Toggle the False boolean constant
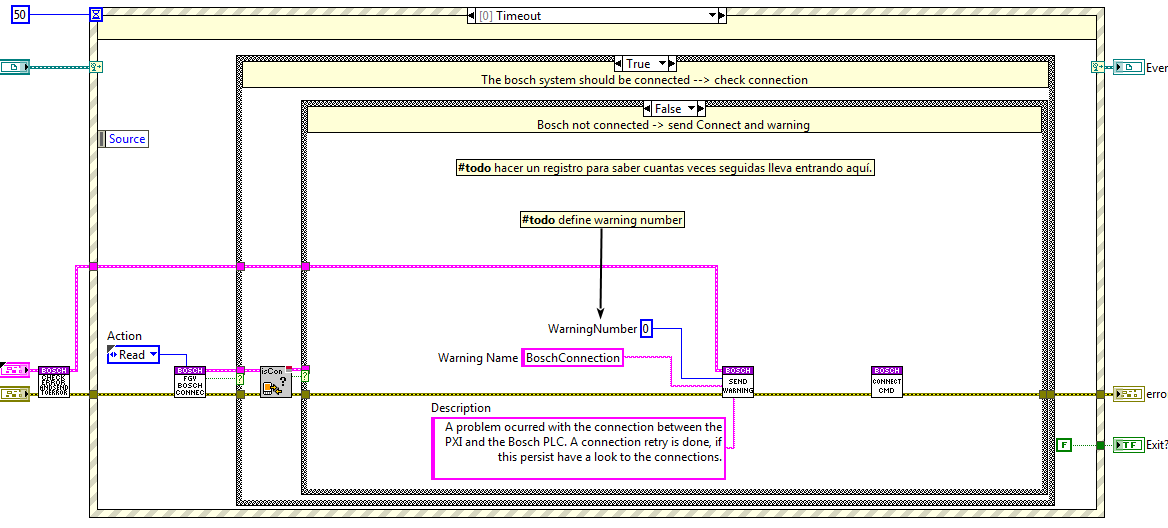This screenshot has width=1168, height=528. 1064,445
